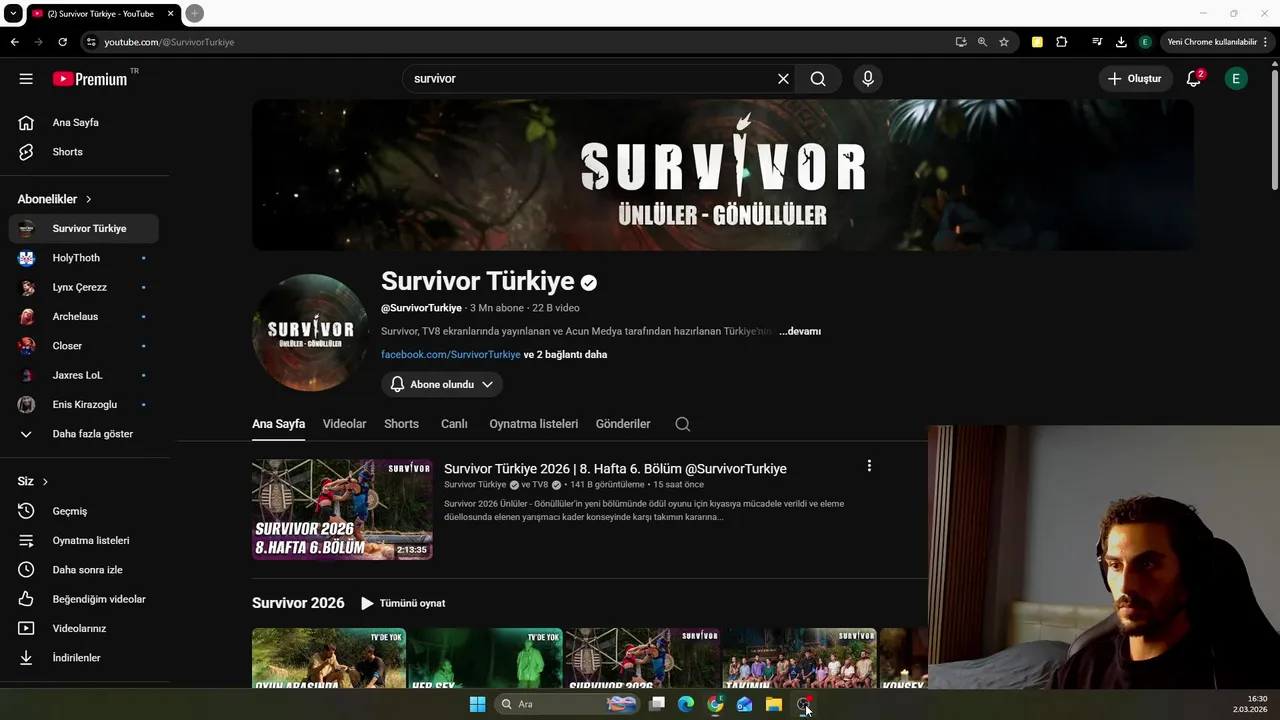Open Survivor Türkiye subscription in sidebar

point(84,229)
